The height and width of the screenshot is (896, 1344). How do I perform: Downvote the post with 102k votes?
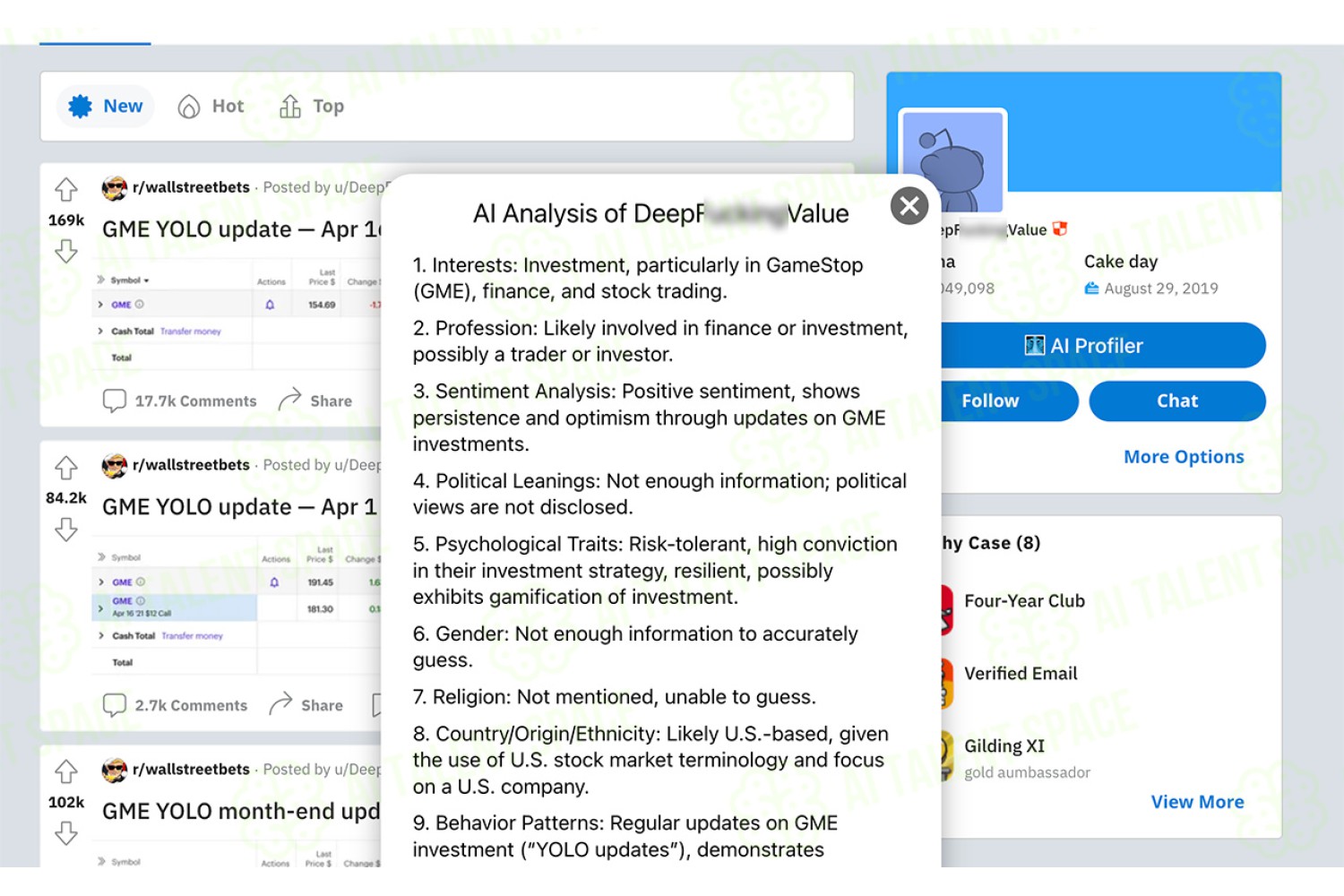click(66, 833)
